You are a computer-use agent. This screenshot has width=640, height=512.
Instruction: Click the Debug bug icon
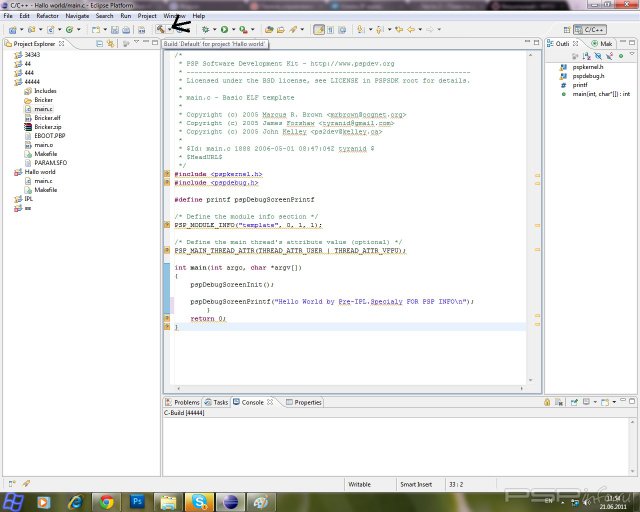tap(203, 30)
